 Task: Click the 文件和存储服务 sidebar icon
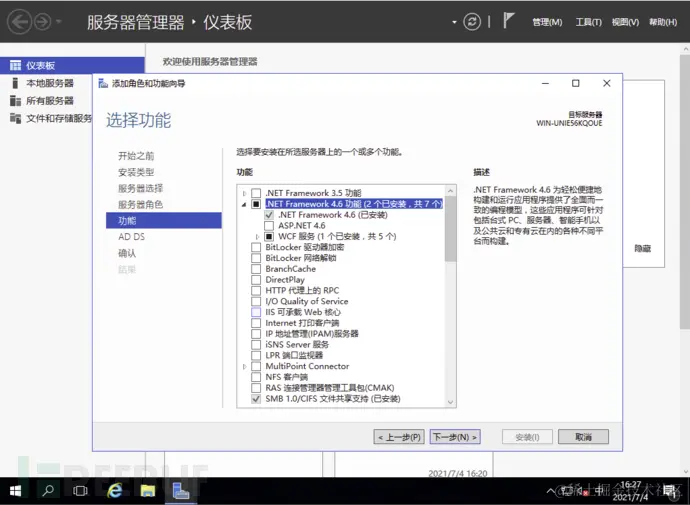15,118
